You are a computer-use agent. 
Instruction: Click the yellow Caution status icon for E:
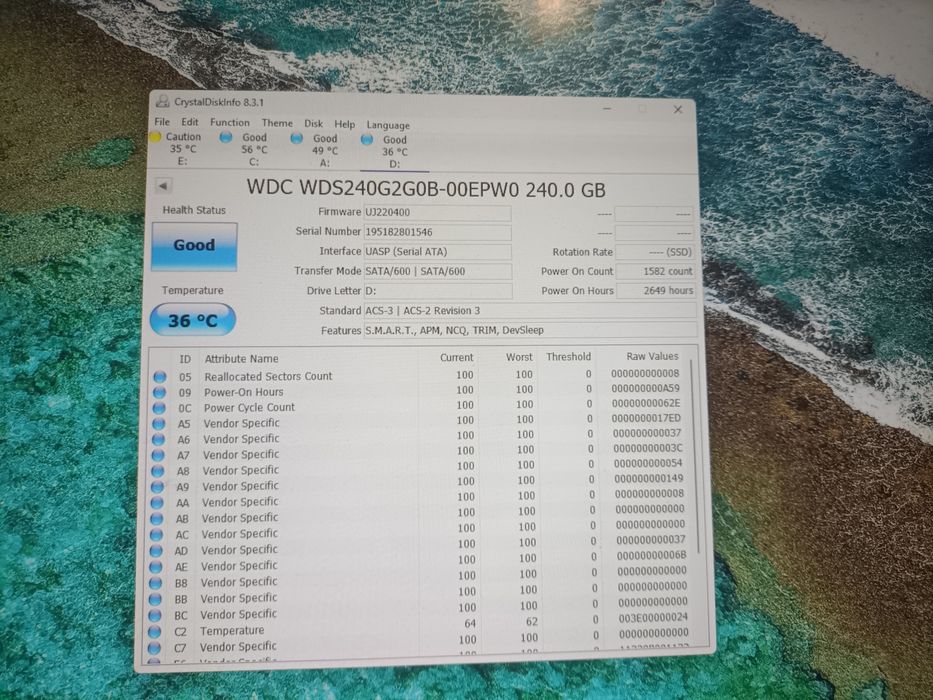156,137
